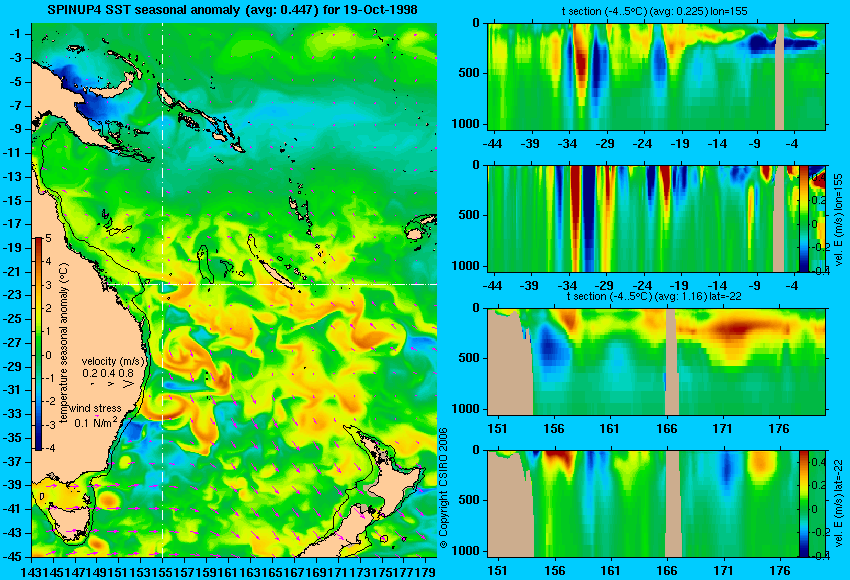Image resolution: width=850 pixels, height=580 pixels.
Task: Click the 'wind stress' legend label
Action: click(96, 408)
